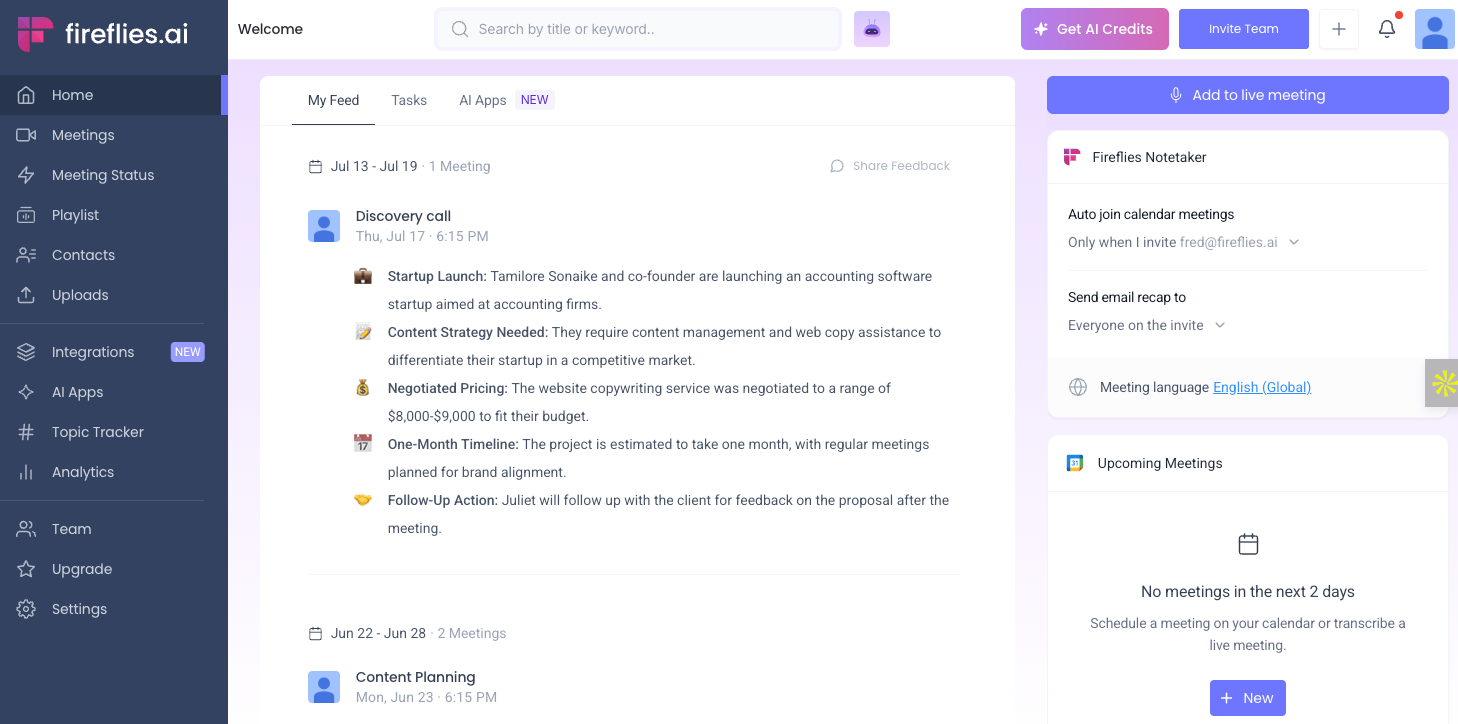Screen dimensions: 1458x724
Task: Click the handshake icon for Follow-Up Action
Action: click(363, 500)
